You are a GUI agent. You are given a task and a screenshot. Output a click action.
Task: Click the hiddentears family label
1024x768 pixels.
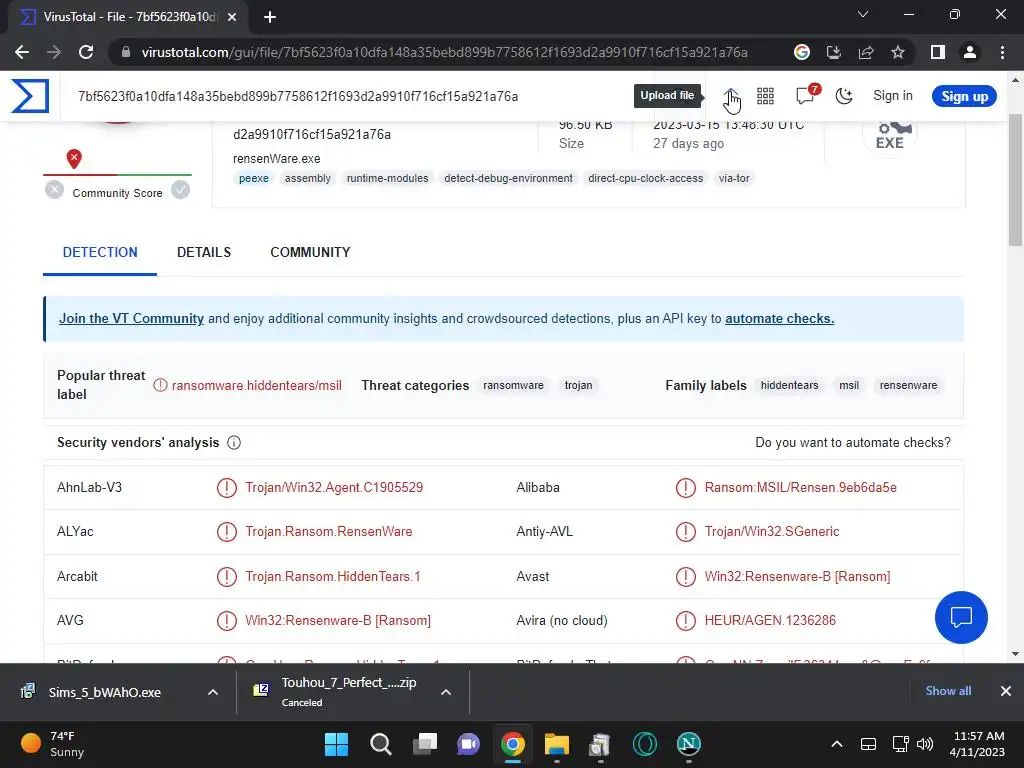point(790,385)
